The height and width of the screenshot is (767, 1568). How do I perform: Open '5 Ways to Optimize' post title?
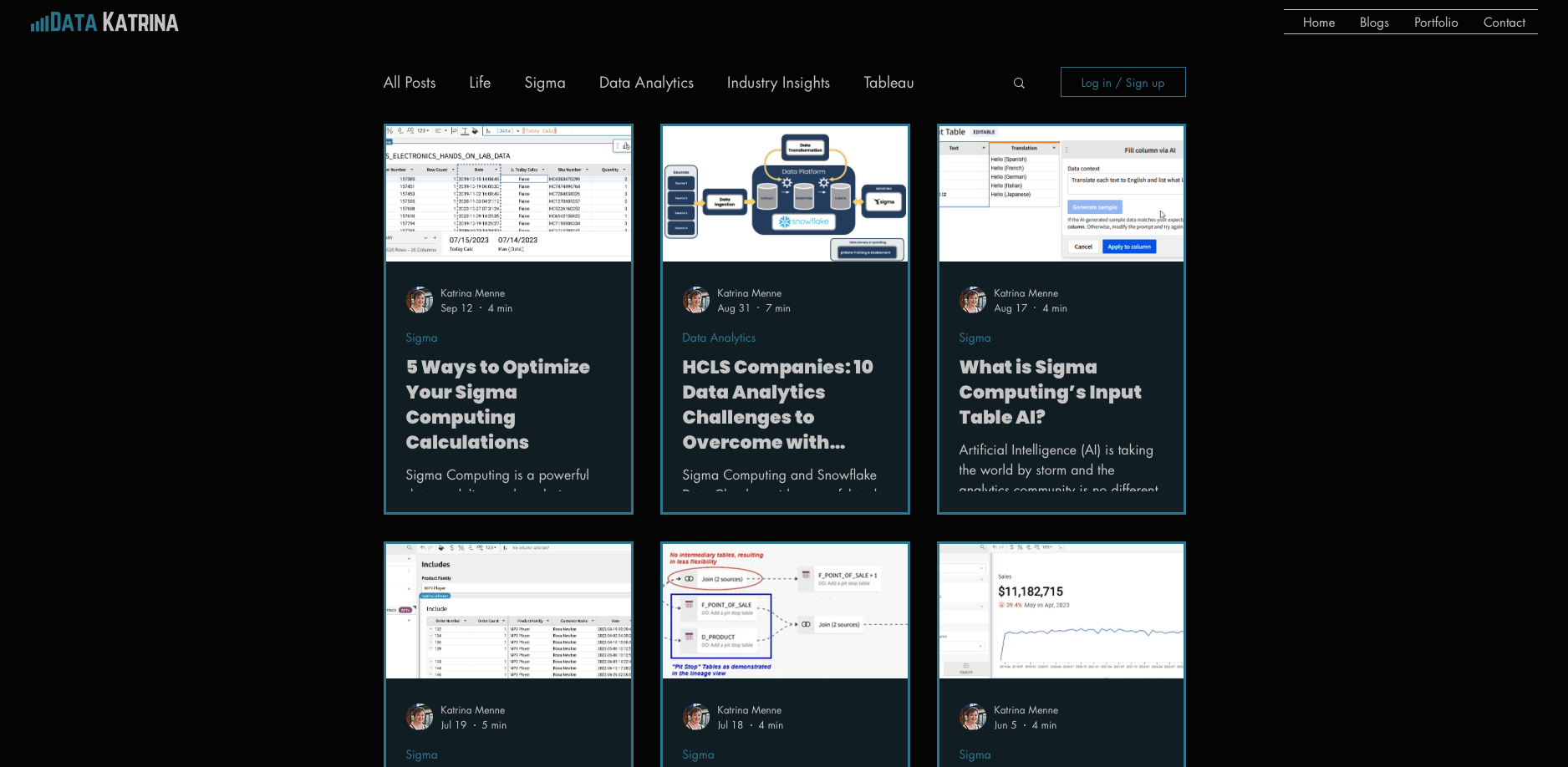[497, 404]
